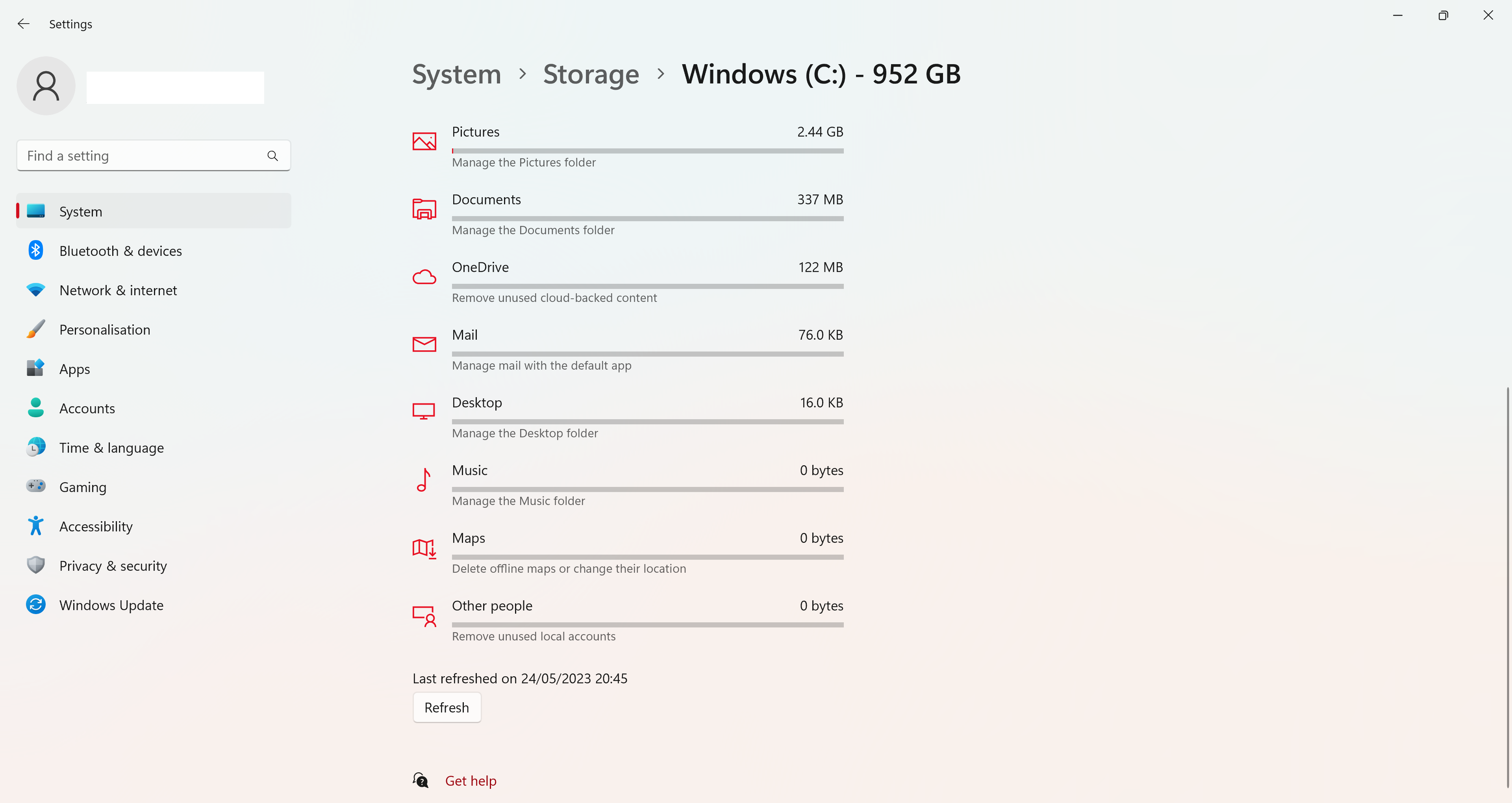Click the back arrow
This screenshot has height=803, width=1512.
click(24, 24)
